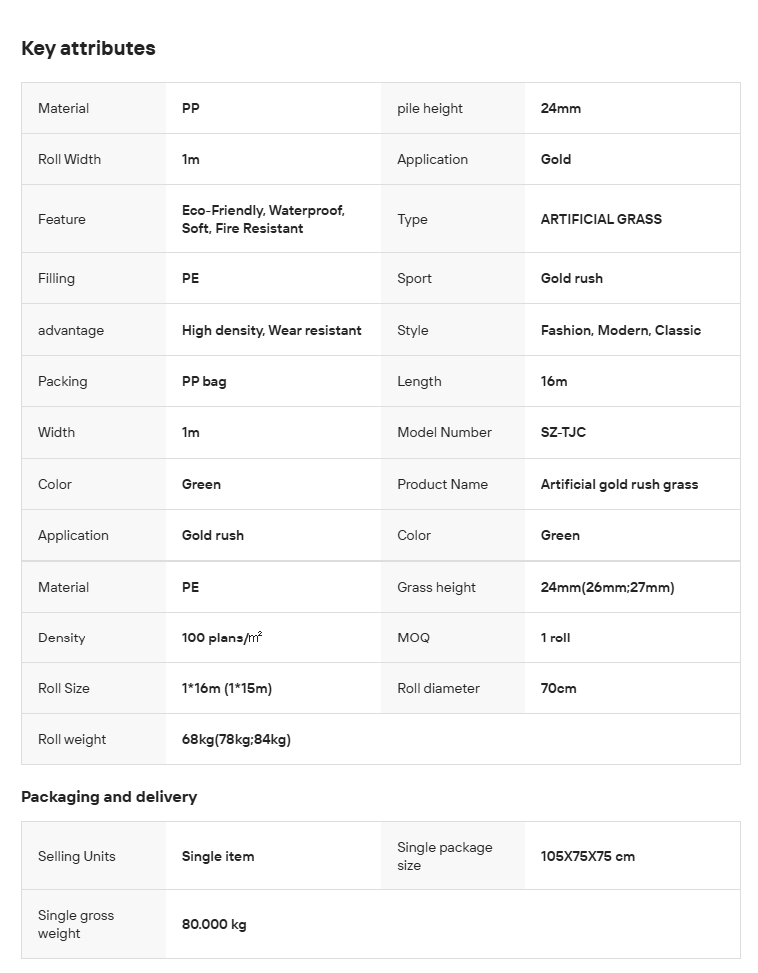Screen dimensions: 758x973
Task: Select the 105X75X75 cm package size value
Action: tap(587, 856)
